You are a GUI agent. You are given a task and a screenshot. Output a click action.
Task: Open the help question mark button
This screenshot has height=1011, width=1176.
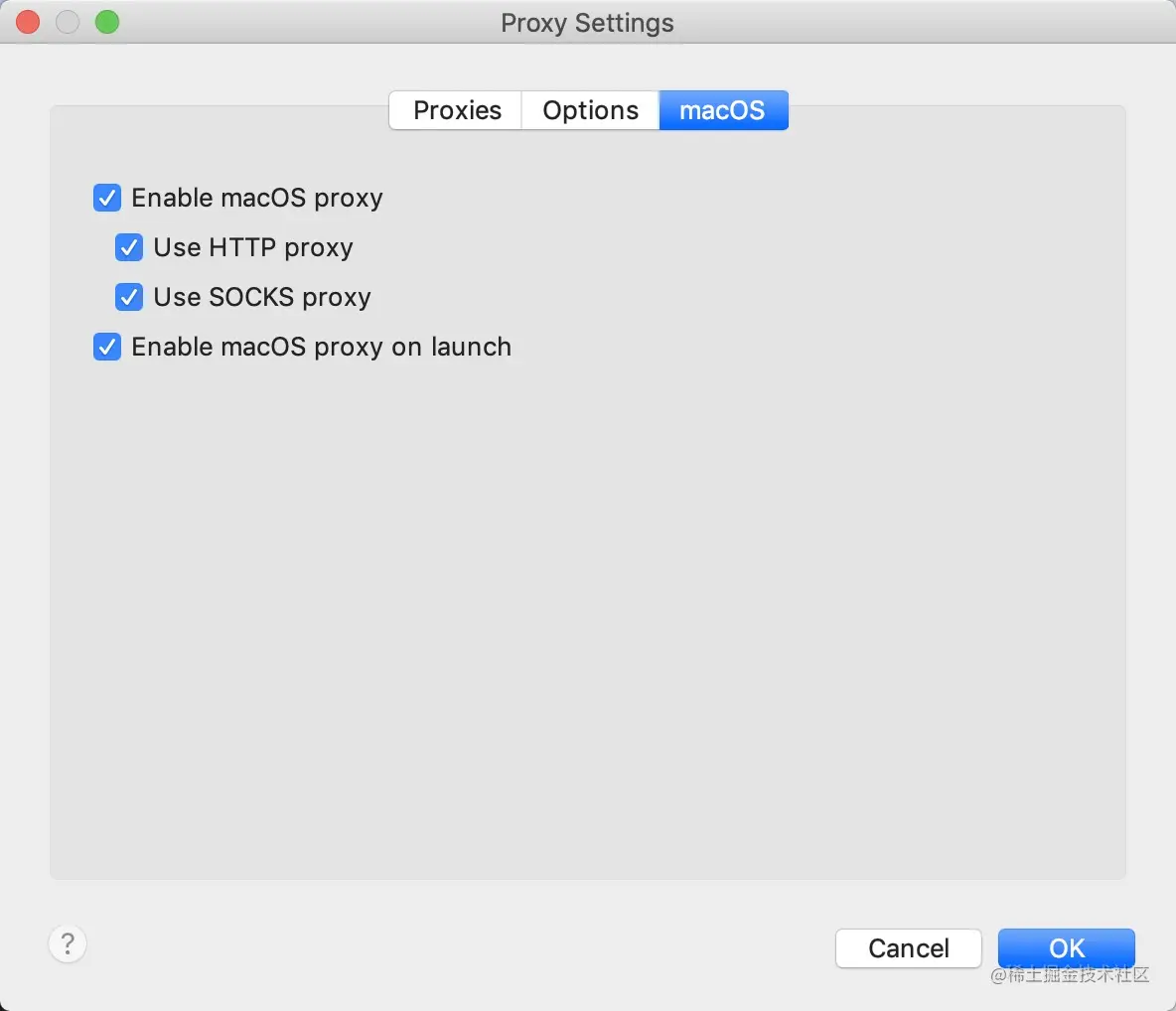[x=68, y=943]
